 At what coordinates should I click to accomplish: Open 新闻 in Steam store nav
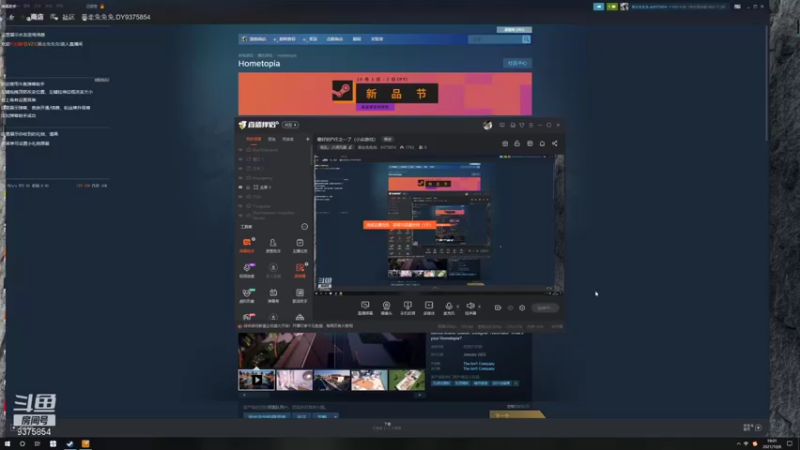pyautogui.click(x=357, y=39)
